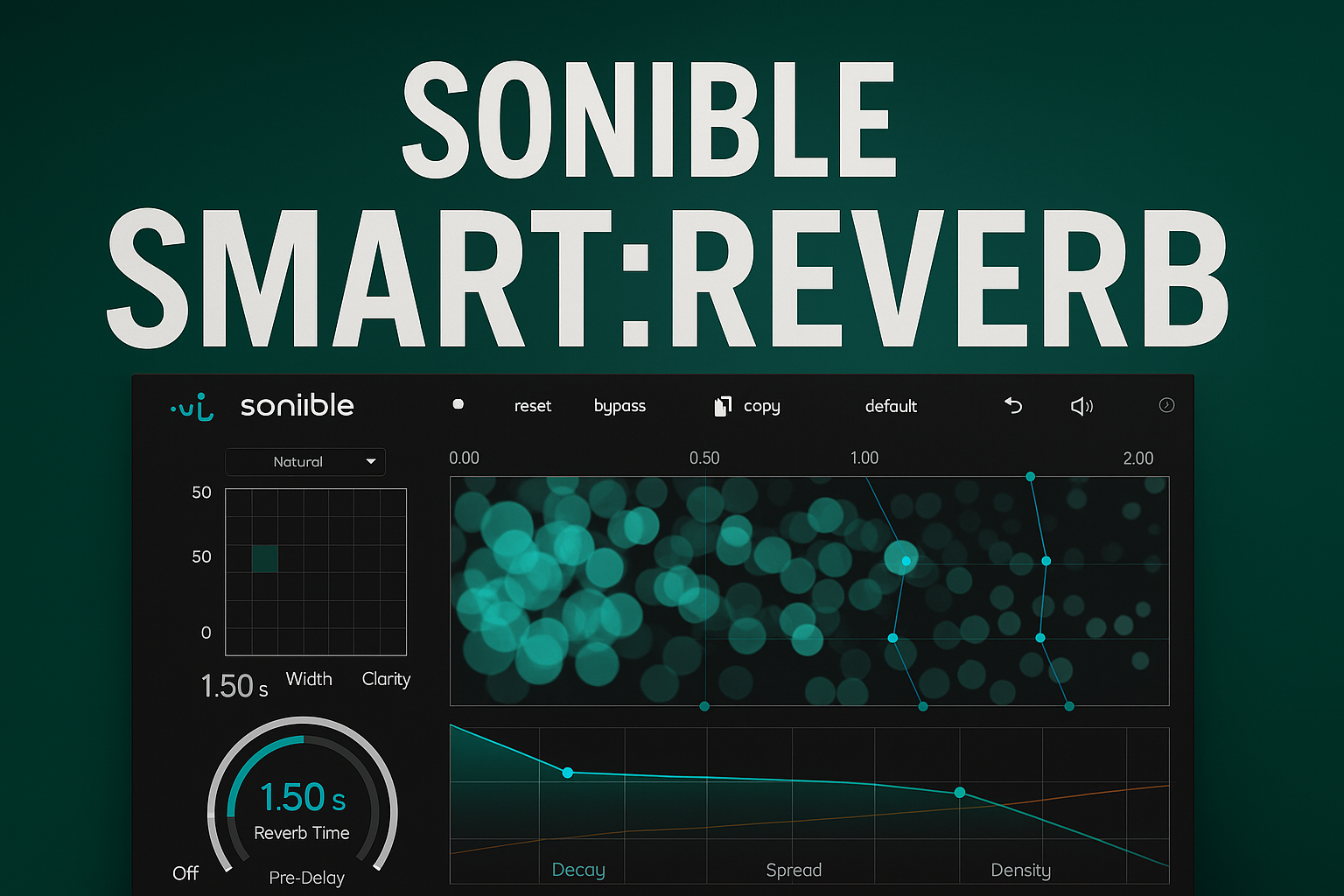Click the Pre-Delay label
This screenshot has height=896, width=1344.
(306, 878)
